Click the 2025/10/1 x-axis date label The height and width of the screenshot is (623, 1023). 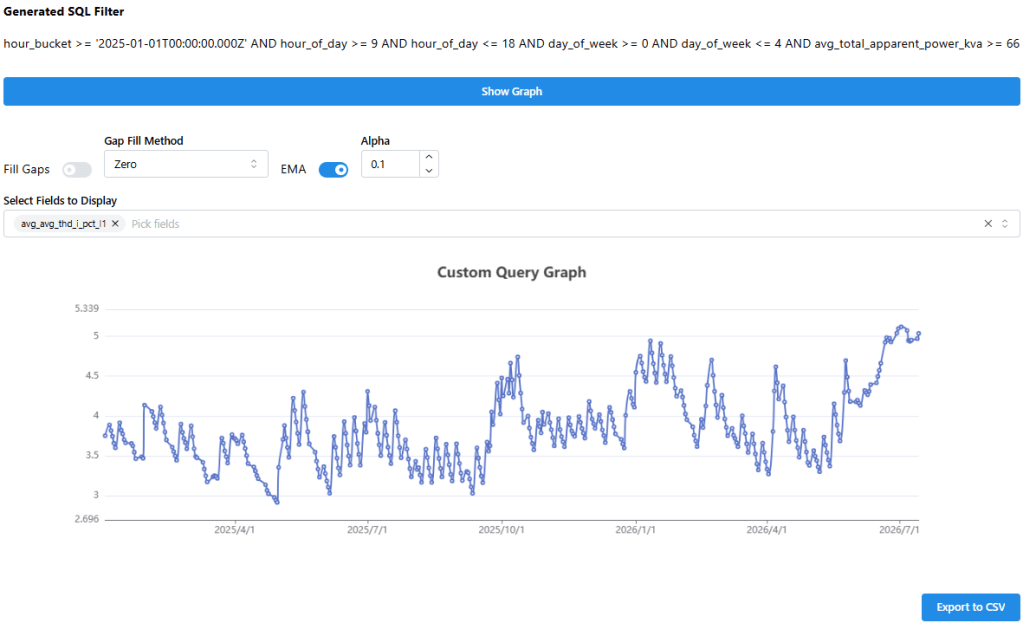pos(501,530)
